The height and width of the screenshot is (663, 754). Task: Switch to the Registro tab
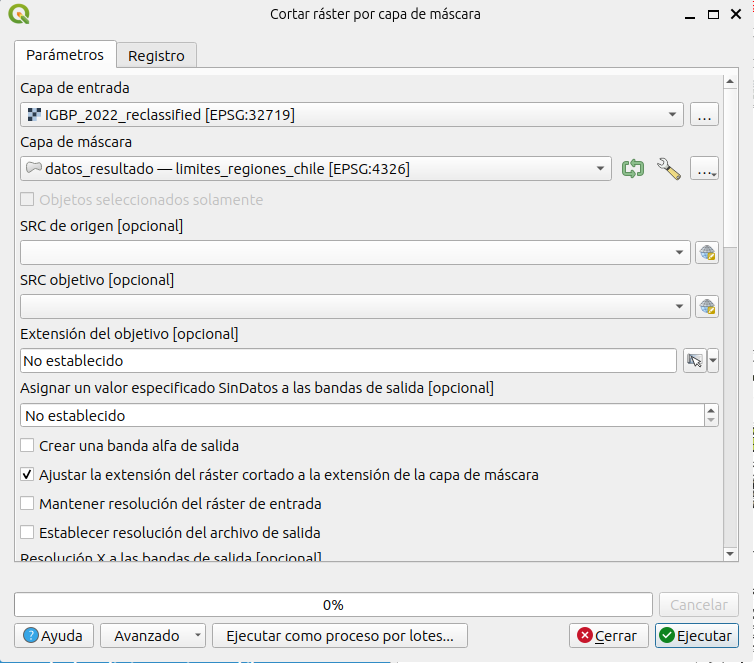click(x=156, y=56)
